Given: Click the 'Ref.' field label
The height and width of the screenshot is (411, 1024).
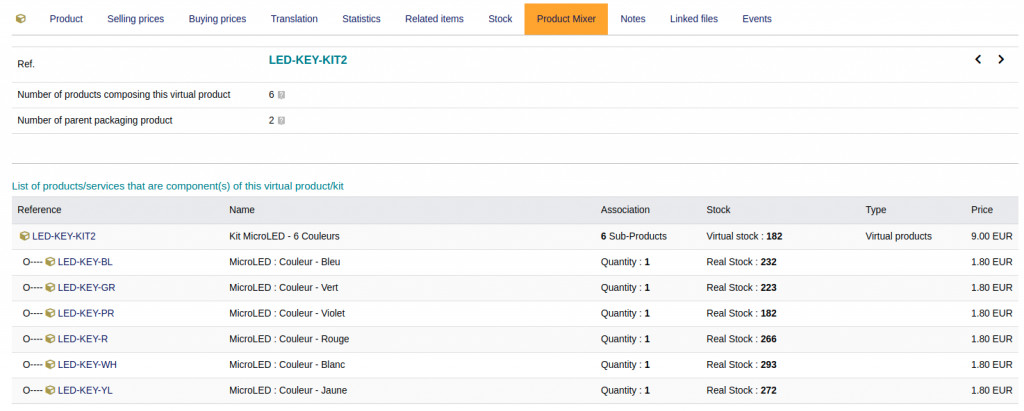Looking at the screenshot, I should pos(26,65).
